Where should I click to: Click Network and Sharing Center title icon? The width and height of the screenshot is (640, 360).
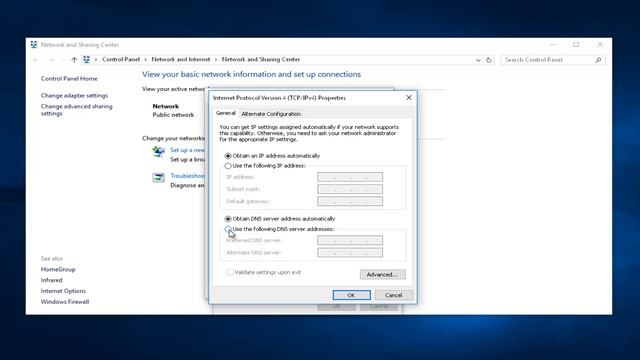[34, 44]
